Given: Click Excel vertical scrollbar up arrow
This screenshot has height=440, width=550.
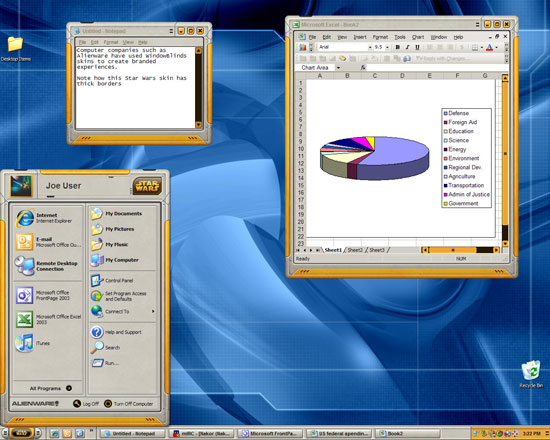Looking at the screenshot, I should [x=505, y=78].
